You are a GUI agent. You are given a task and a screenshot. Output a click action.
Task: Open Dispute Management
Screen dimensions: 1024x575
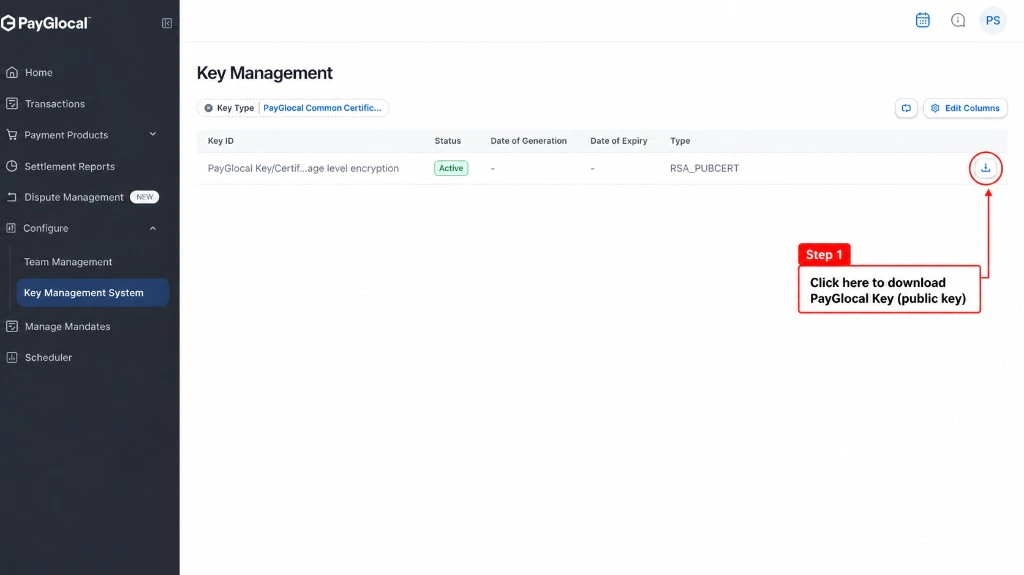coord(74,197)
